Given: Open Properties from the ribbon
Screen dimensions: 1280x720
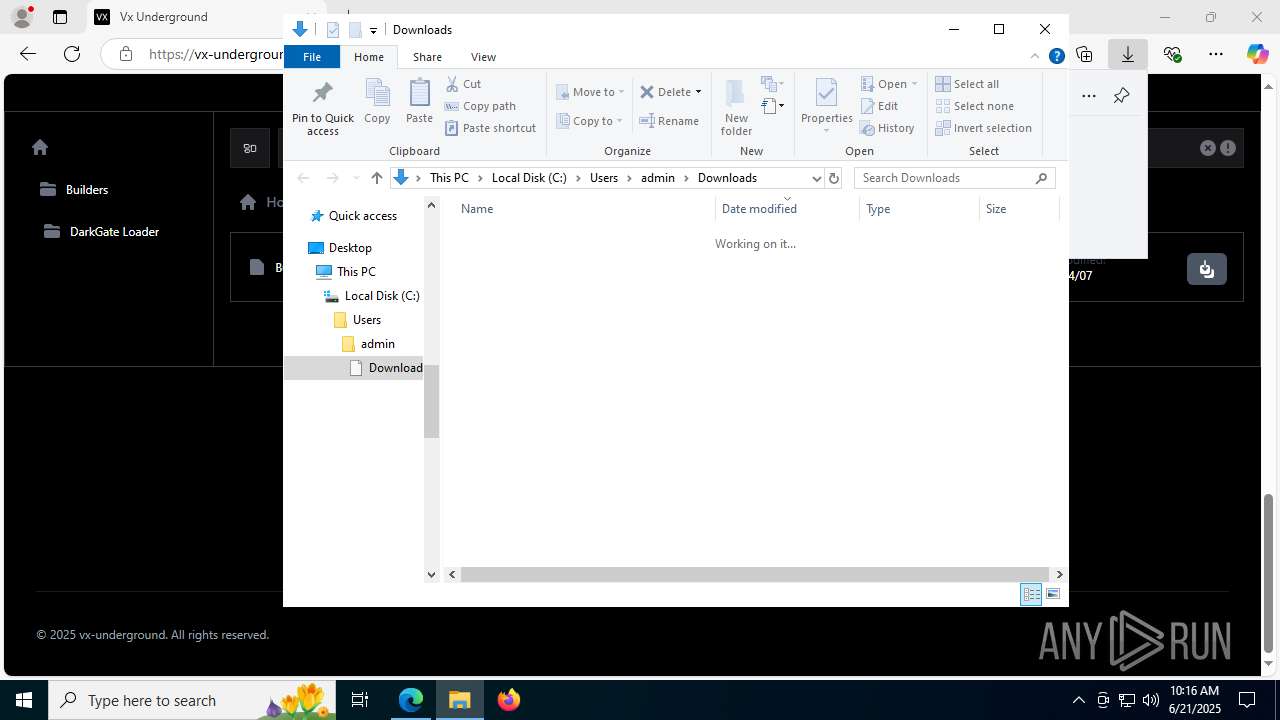Looking at the screenshot, I should pyautogui.click(x=826, y=105).
